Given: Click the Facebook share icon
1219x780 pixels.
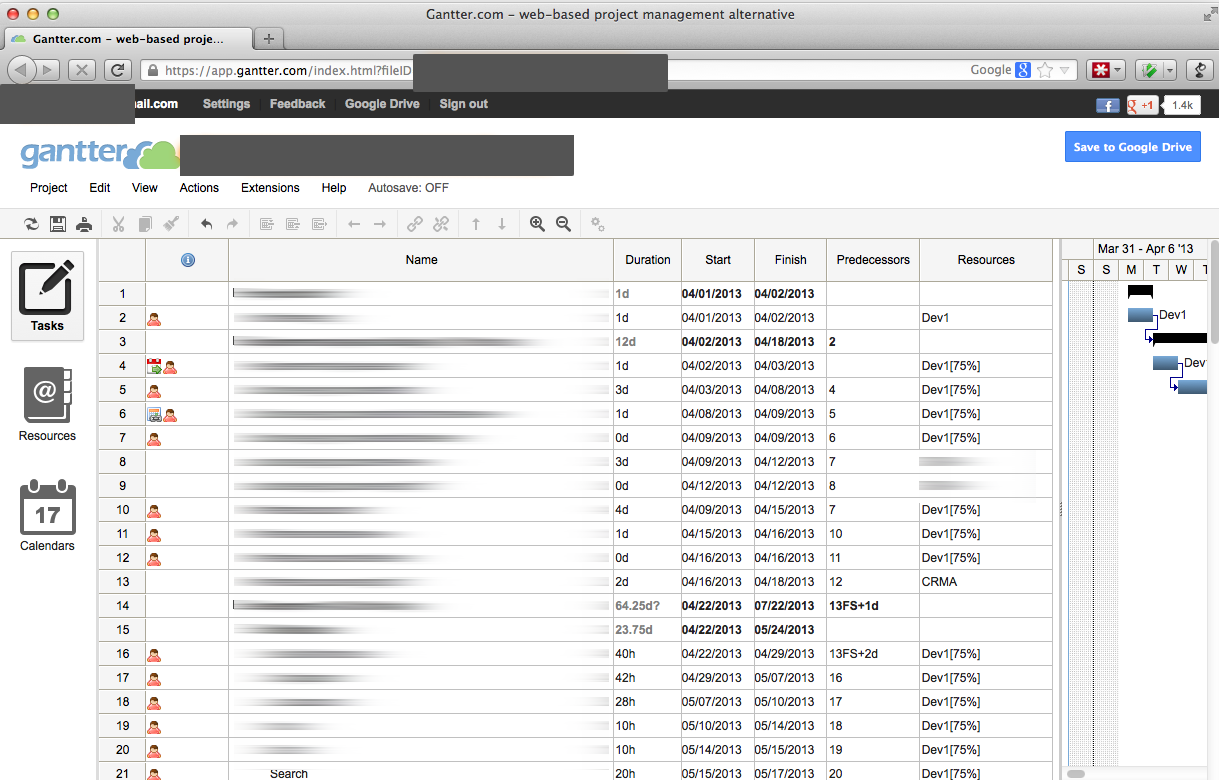Looking at the screenshot, I should 1107,105.
